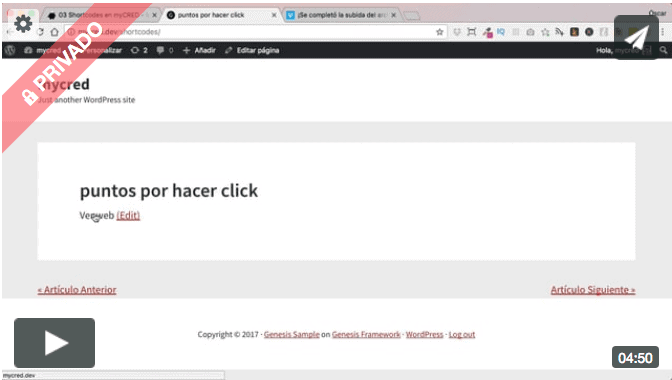Click the screen capture crop extension icon
Image resolution: width=672 pixels, height=380 pixels.
tap(472, 32)
